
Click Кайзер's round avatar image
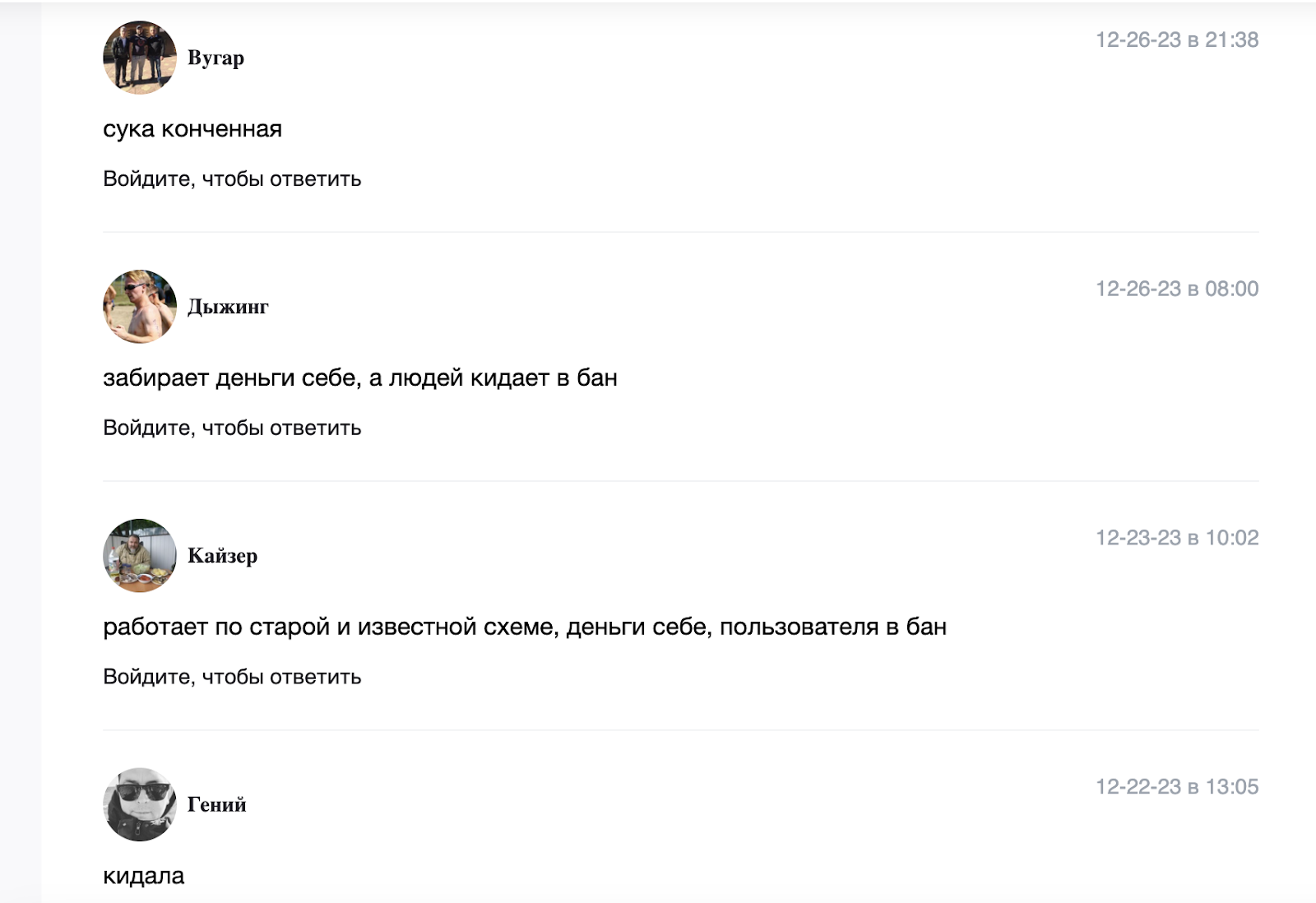point(140,556)
